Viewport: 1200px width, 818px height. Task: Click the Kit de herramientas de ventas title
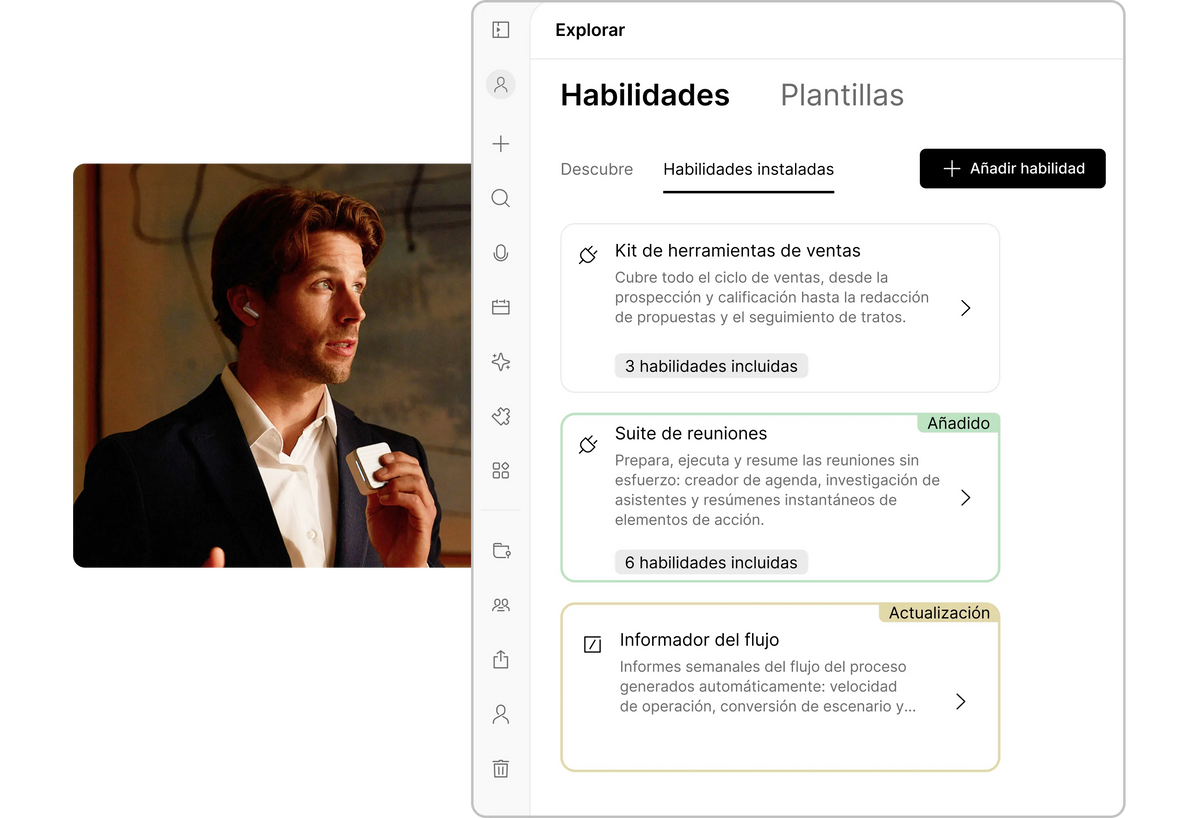click(738, 251)
